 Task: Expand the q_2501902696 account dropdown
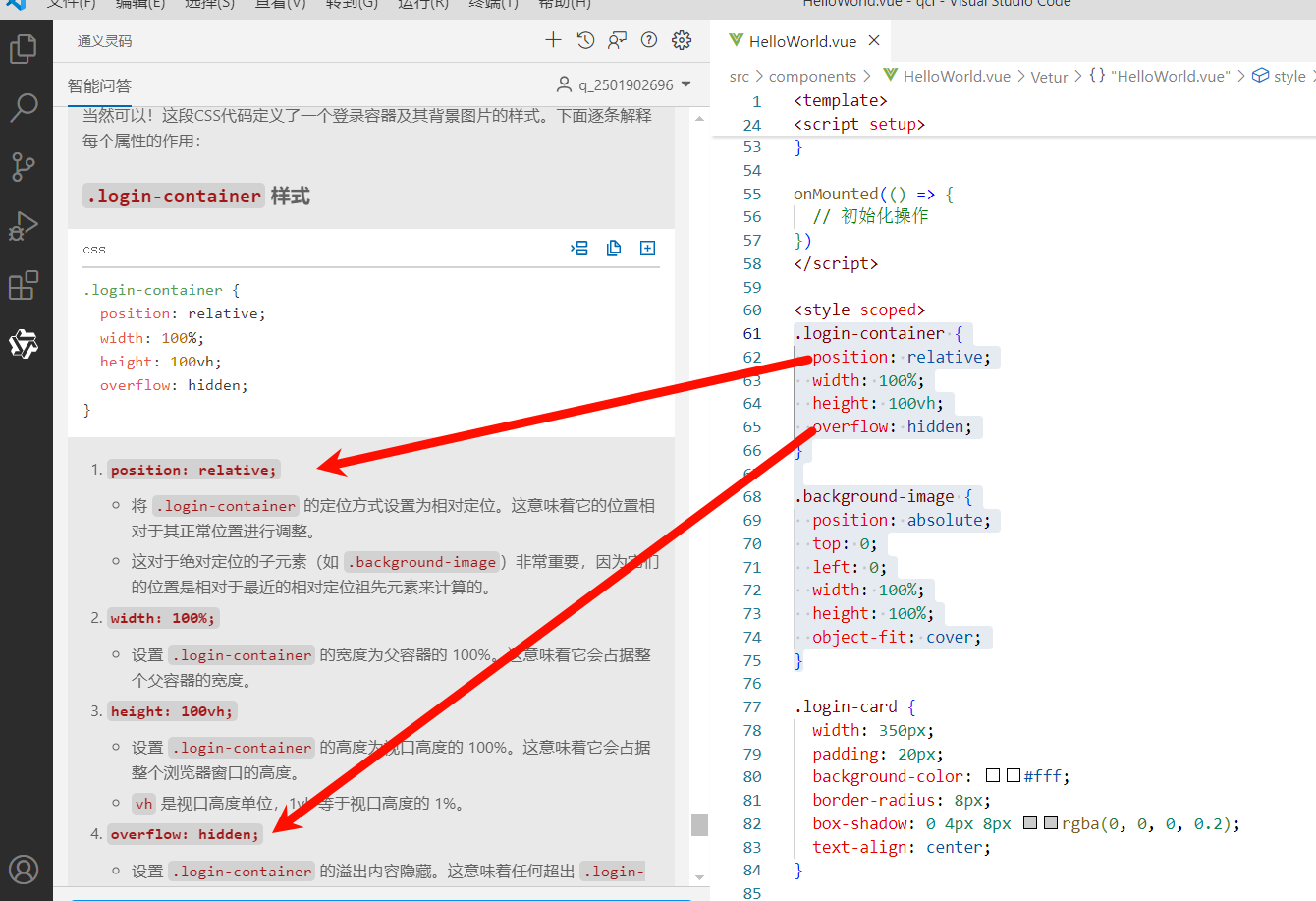624,84
